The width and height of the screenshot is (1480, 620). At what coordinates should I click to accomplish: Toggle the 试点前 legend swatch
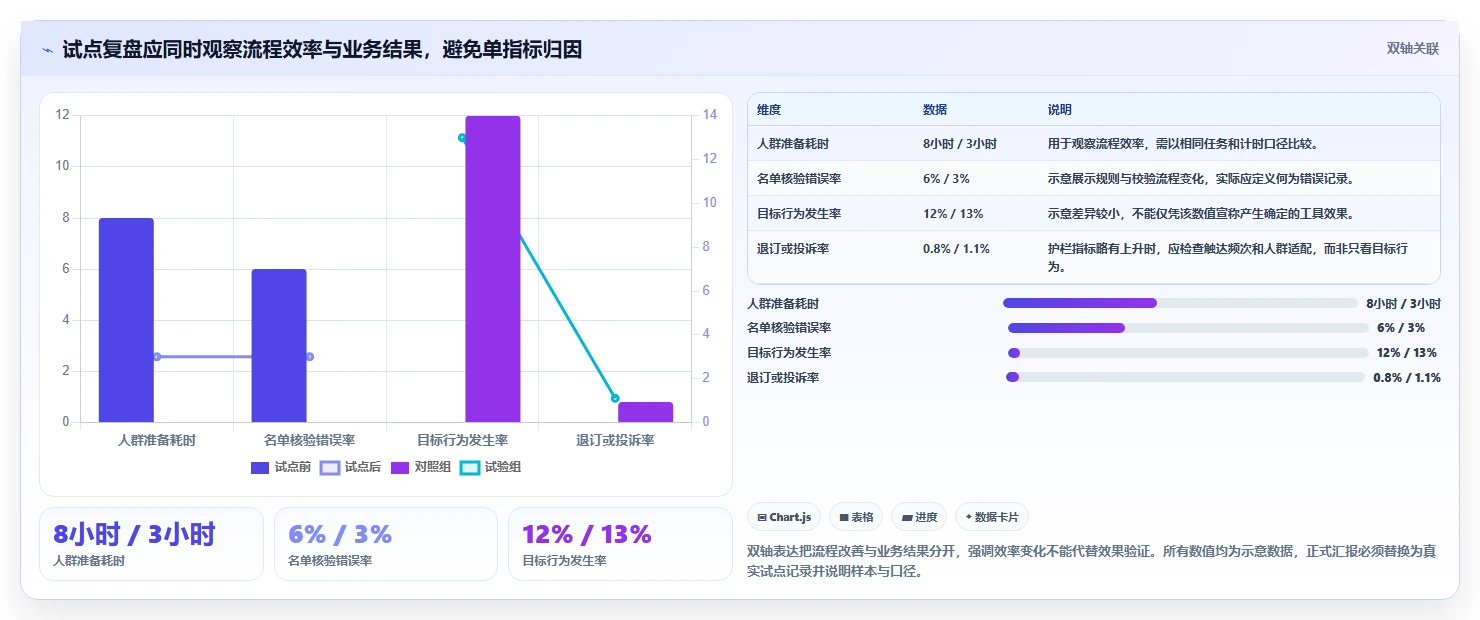[260, 467]
